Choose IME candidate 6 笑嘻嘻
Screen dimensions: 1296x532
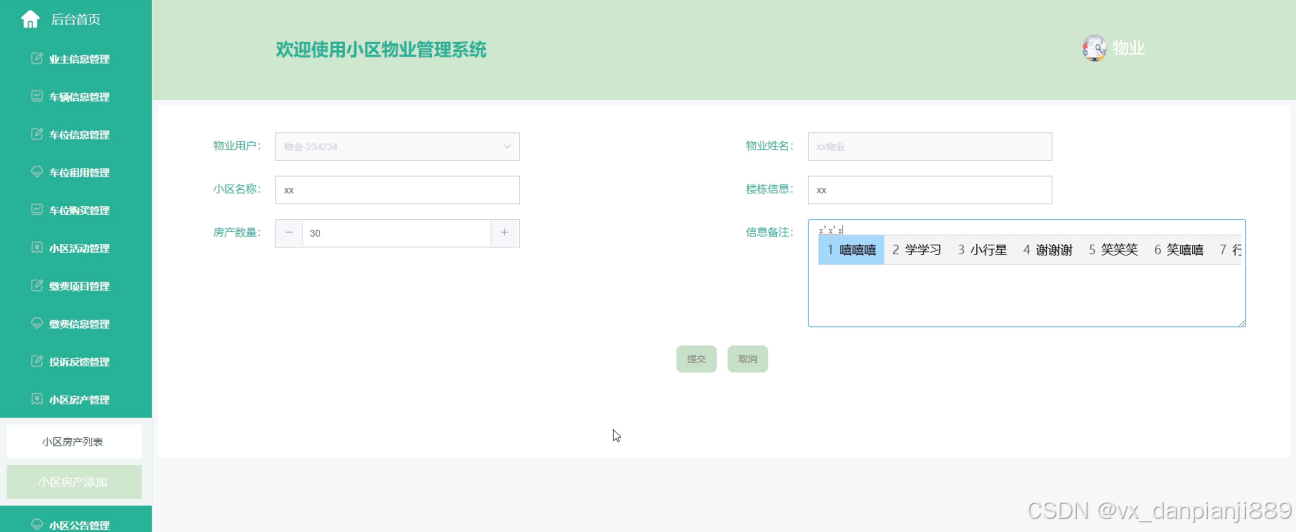[1178, 250]
